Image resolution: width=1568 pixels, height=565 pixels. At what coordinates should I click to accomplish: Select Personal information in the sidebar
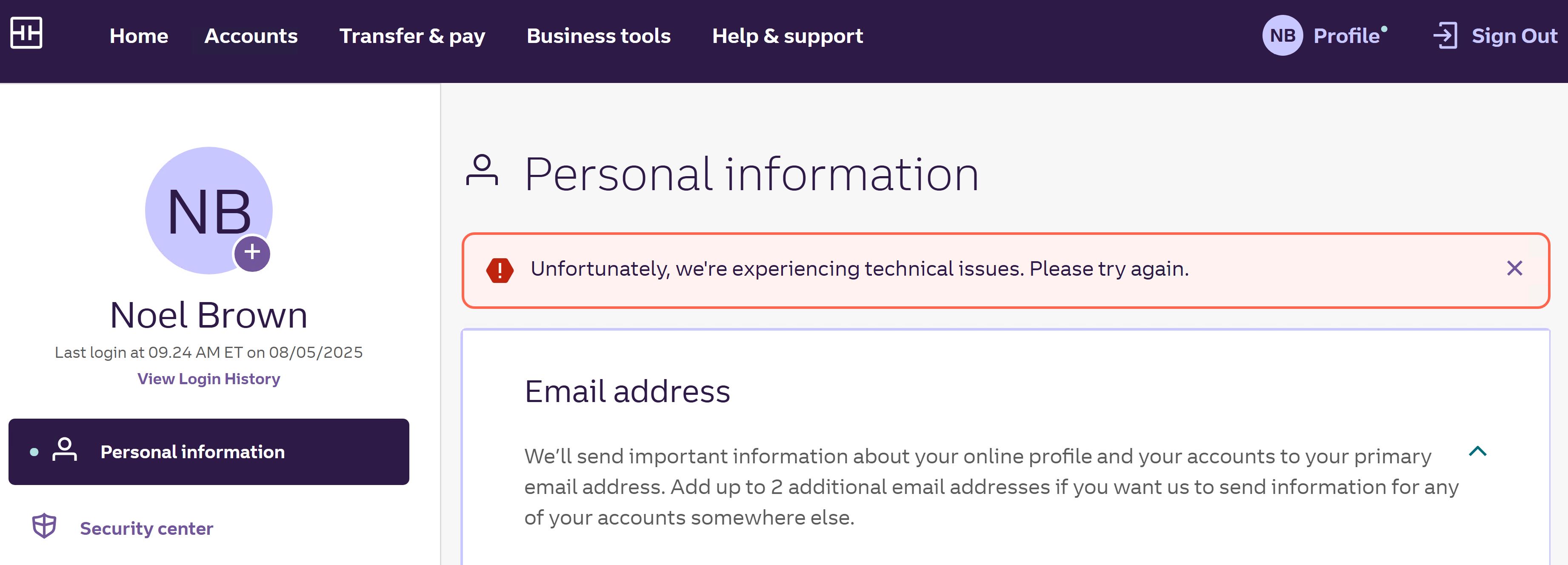[192, 452]
